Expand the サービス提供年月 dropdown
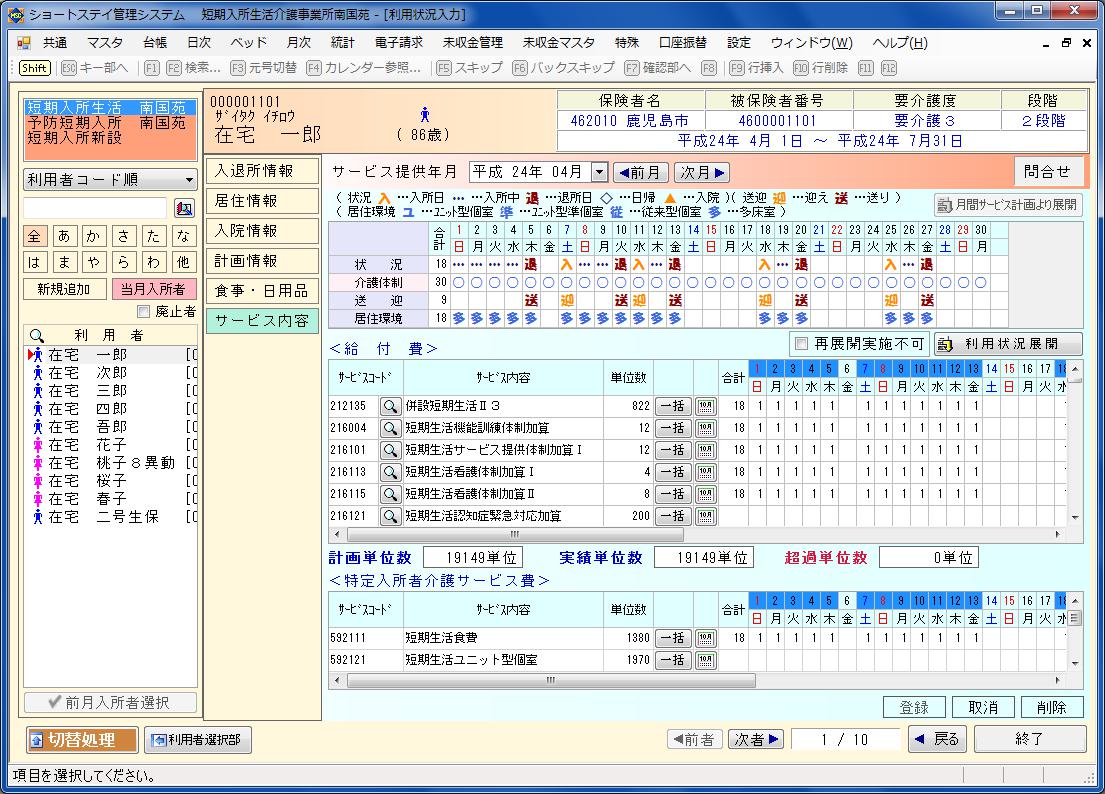 [x=599, y=172]
